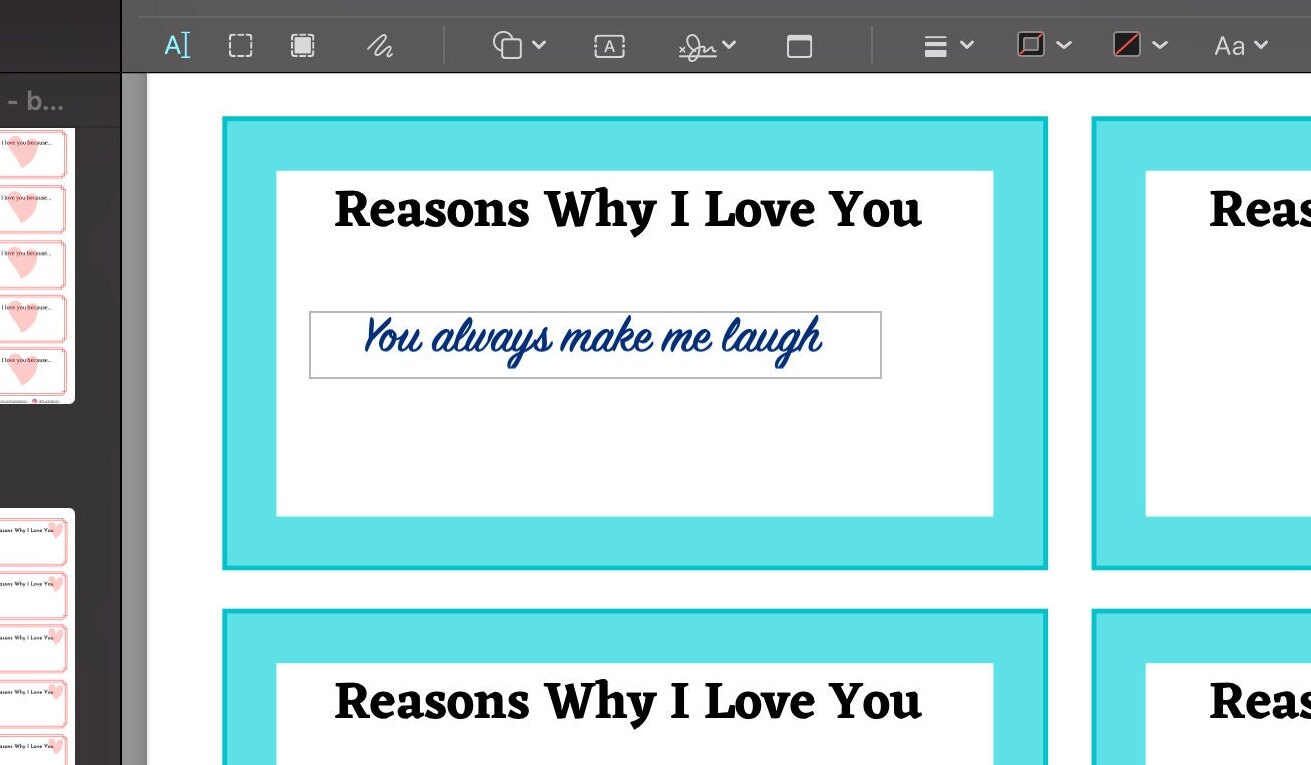Select the Text Selection tool
Screen dimensions: 1311x765
pyautogui.click(x=175, y=45)
